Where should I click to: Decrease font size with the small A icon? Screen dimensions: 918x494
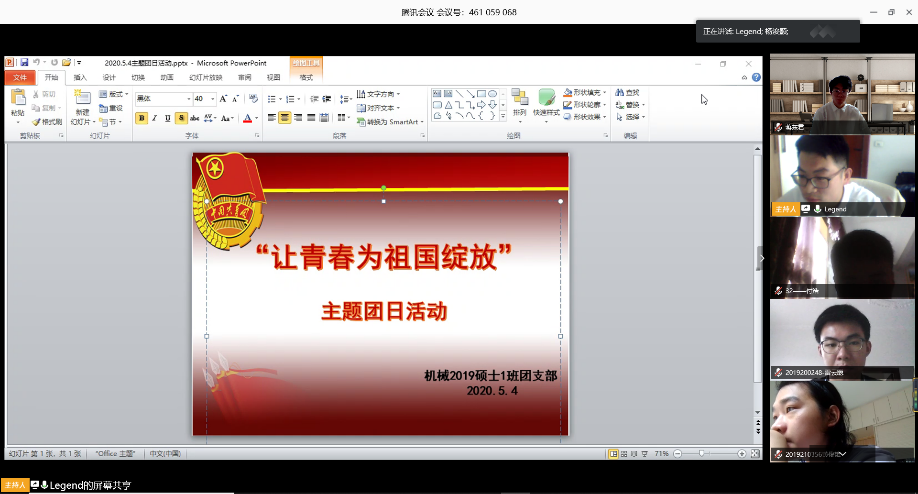pos(235,98)
